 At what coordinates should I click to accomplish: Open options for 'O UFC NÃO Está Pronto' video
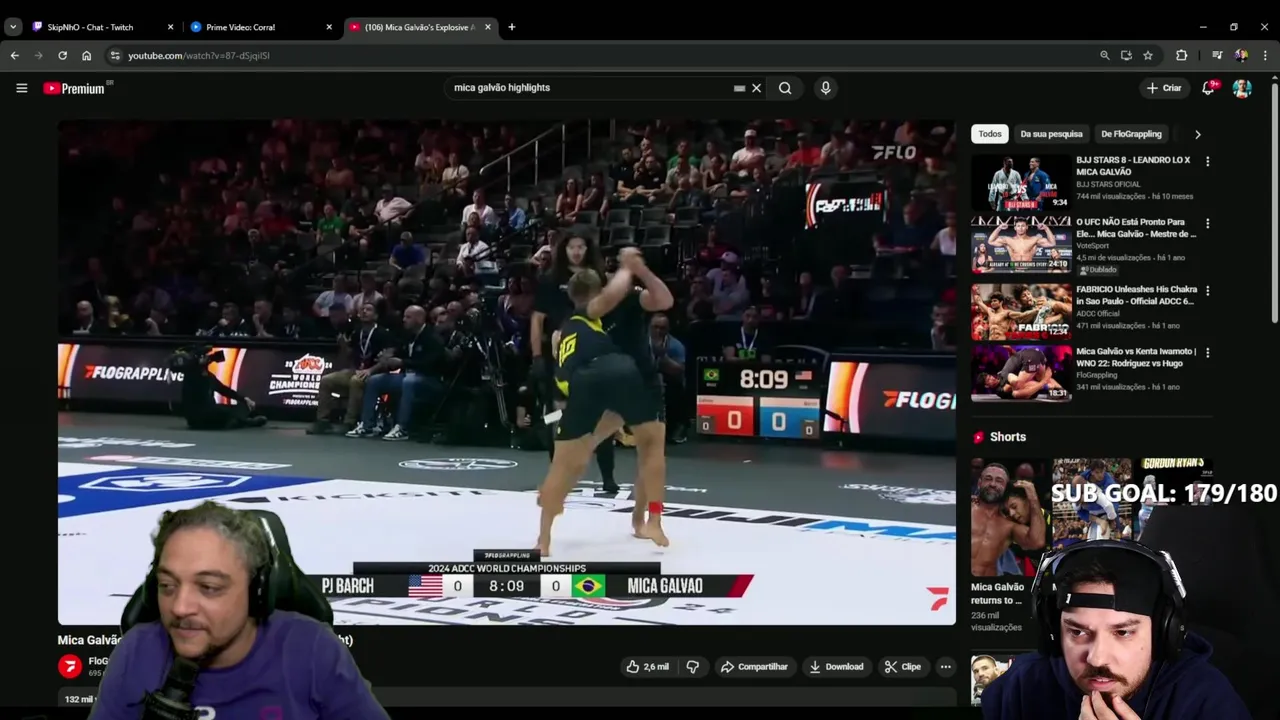click(x=1207, y=223)
